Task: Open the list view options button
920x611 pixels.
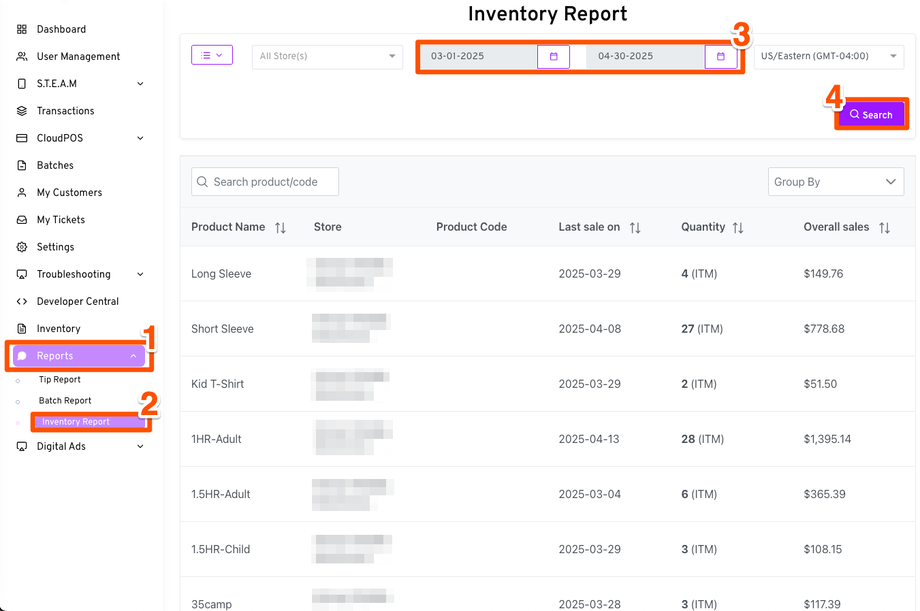Action: click(212, 56)
